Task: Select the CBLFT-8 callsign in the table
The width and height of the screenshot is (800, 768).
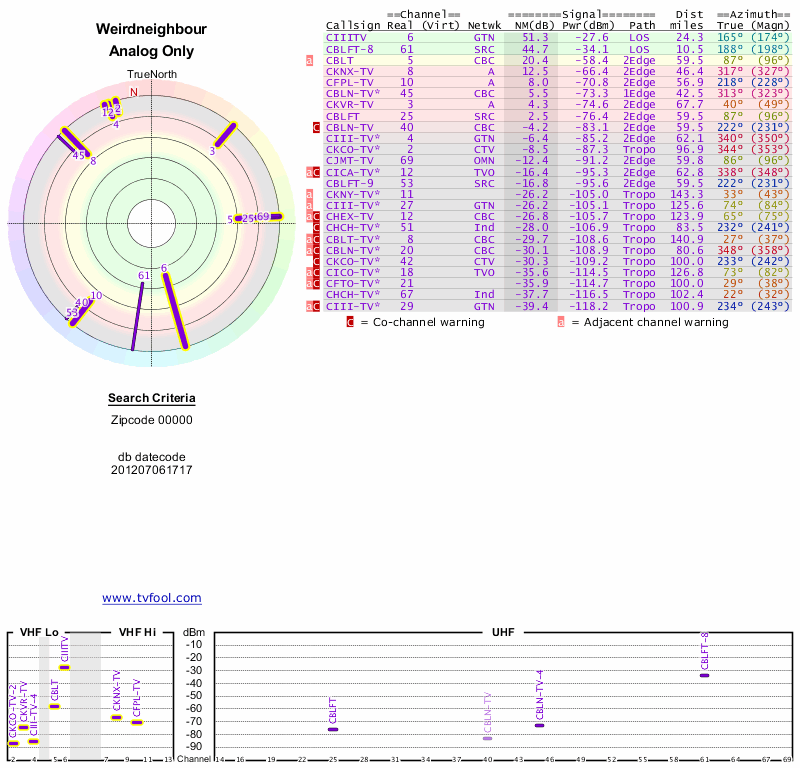Action: [349, 49]
